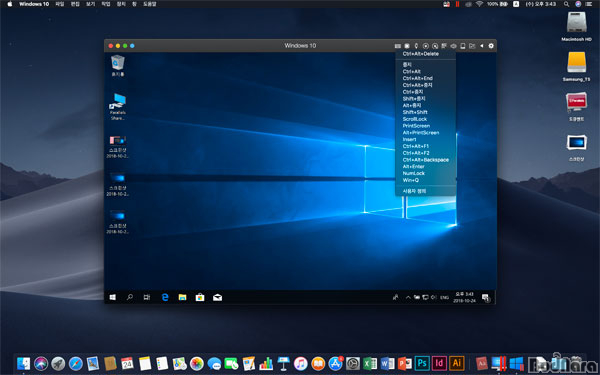Viewport: 600px width, 375px height.
Task: Open the 보기 menu in menu bar
Action: tap(90, 4)
